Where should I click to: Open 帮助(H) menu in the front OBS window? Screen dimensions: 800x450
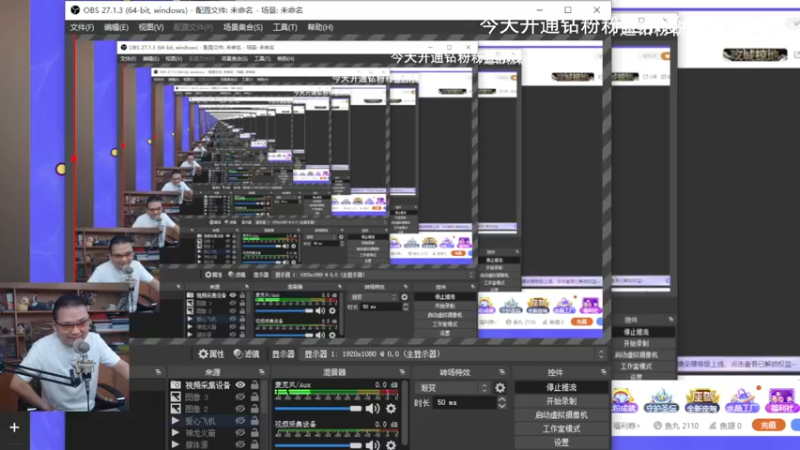point(320,27)
